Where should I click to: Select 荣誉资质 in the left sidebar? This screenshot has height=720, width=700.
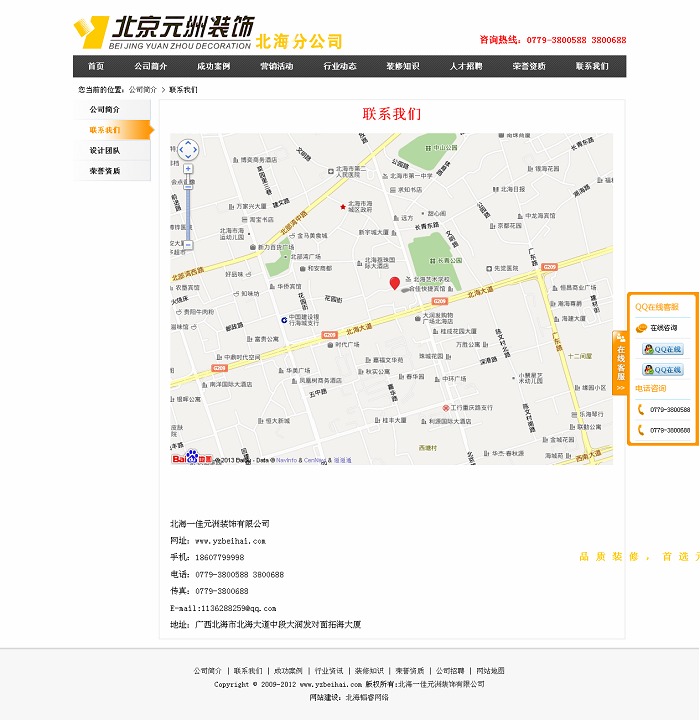(x=104, y=171)
